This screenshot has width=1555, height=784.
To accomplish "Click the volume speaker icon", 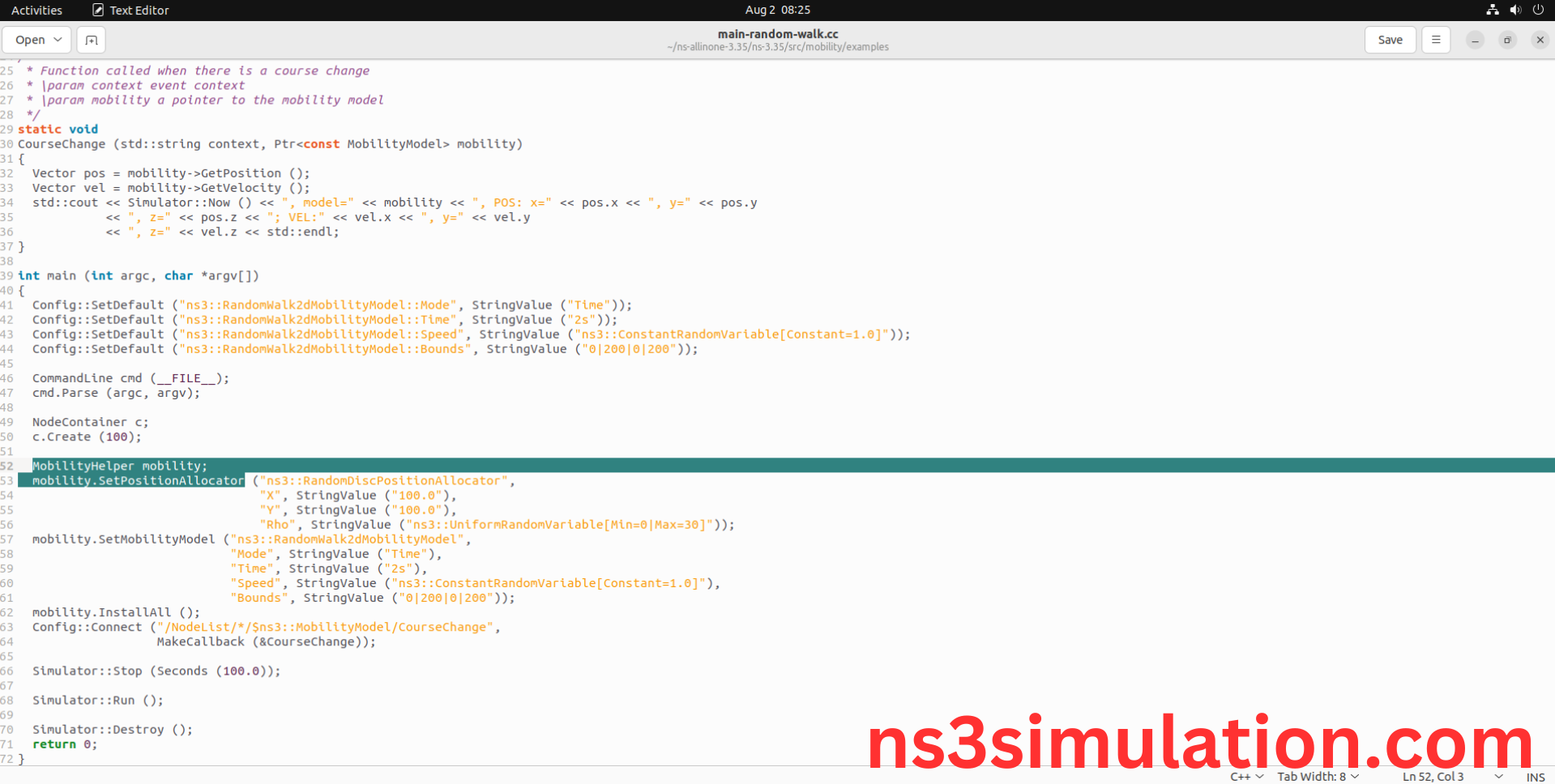I will 1515,10.
